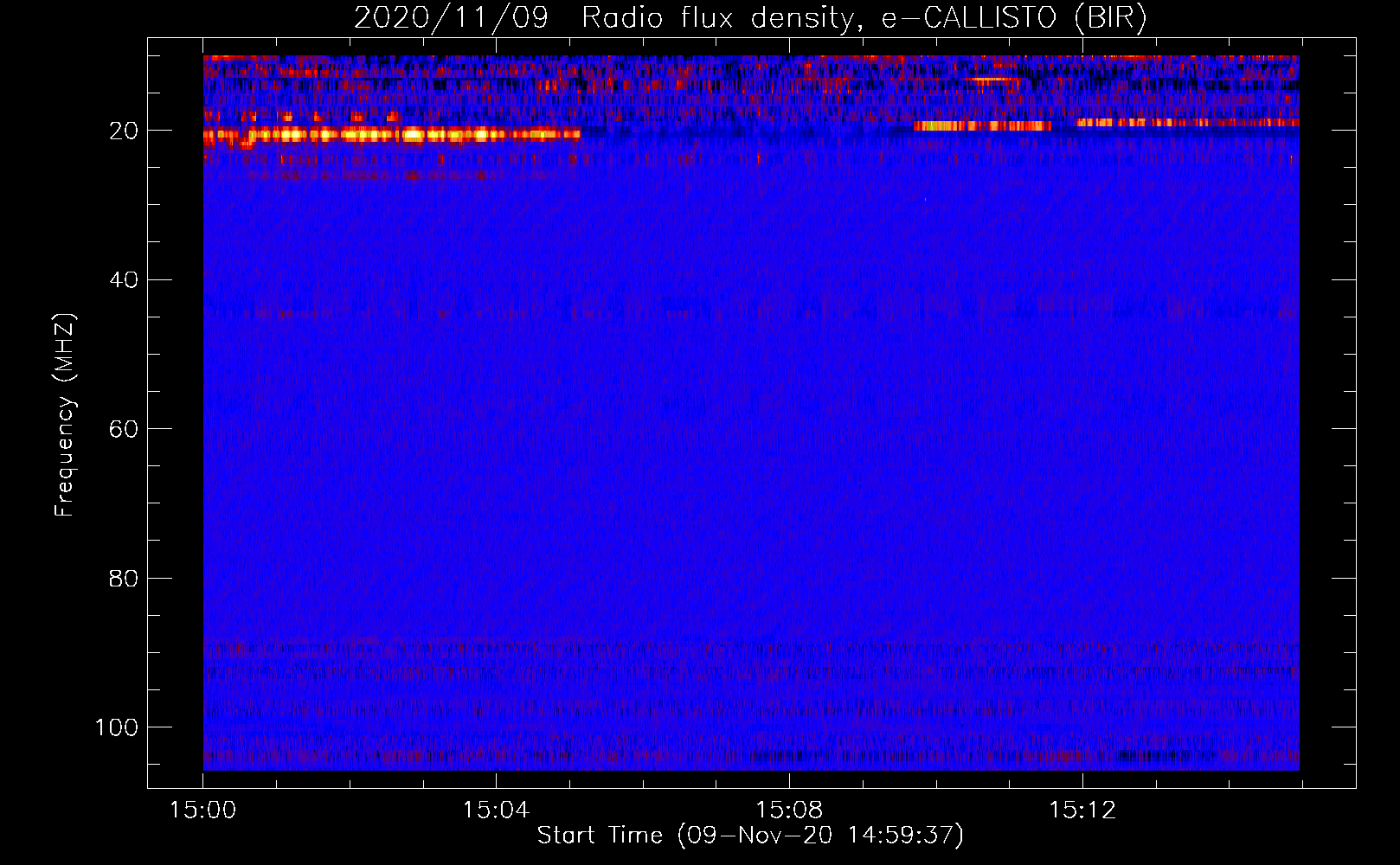Click the 'Frequency (MHZ)' axis label

pyautogui.click(x=65, y=415)
